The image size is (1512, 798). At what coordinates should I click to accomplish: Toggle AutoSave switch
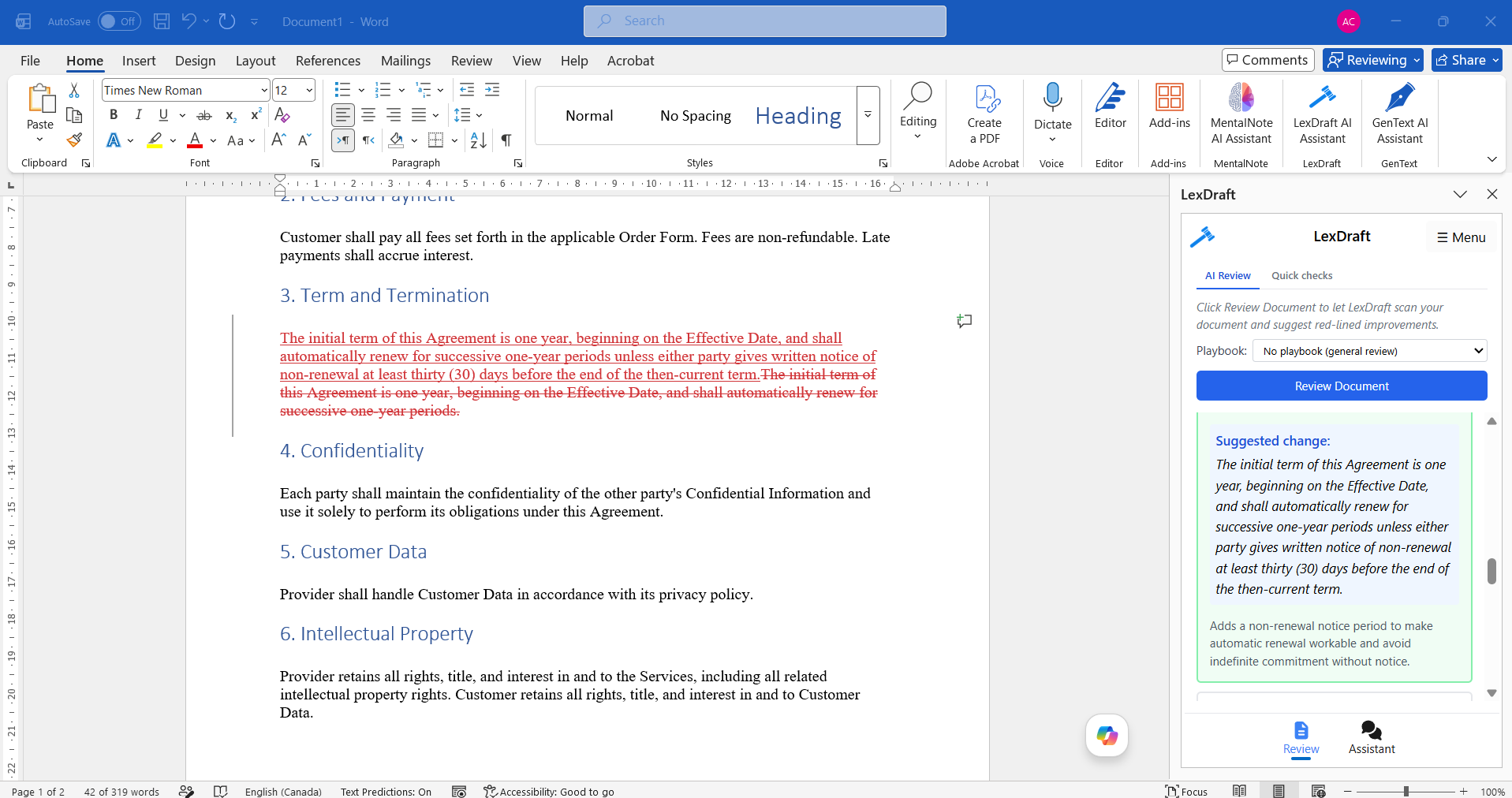[x=119, y=21]
